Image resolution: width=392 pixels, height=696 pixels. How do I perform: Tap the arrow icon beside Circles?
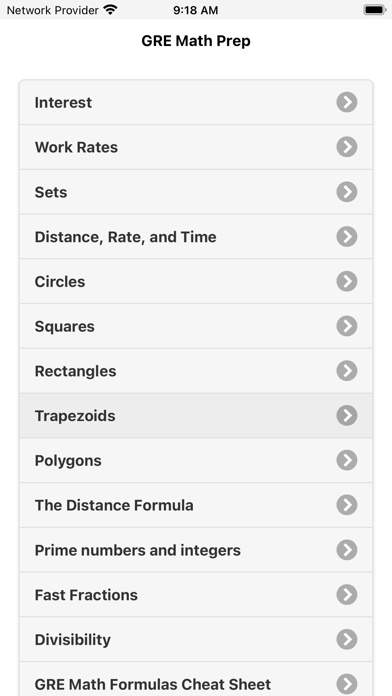(347, 281)
